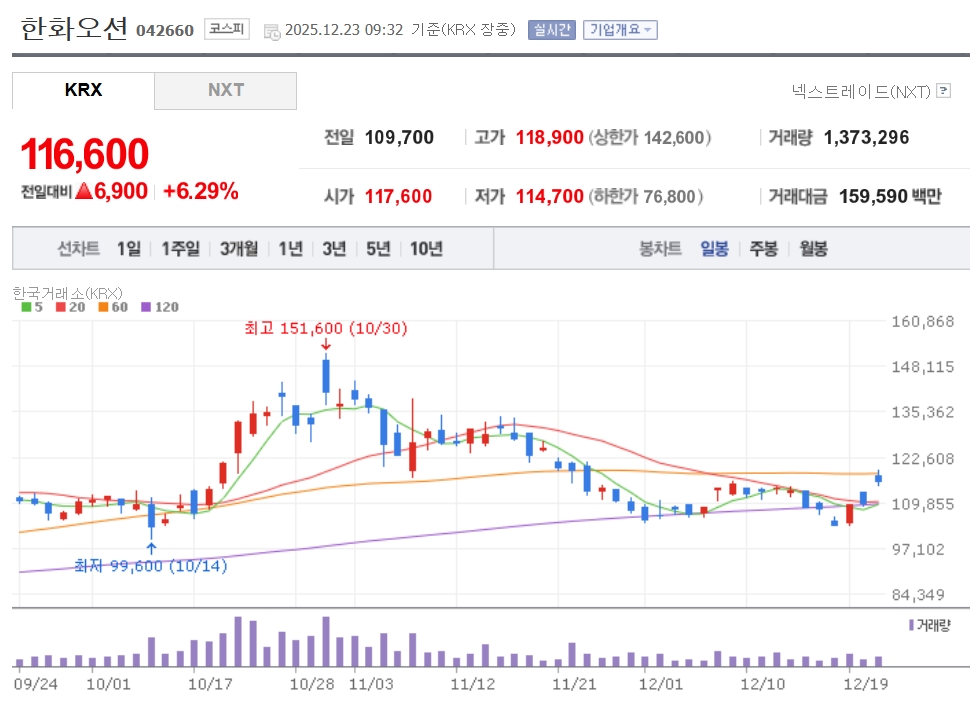Click the 코스피 market badge
This screenshot has width=970, height=710.
tap(228, 29)
